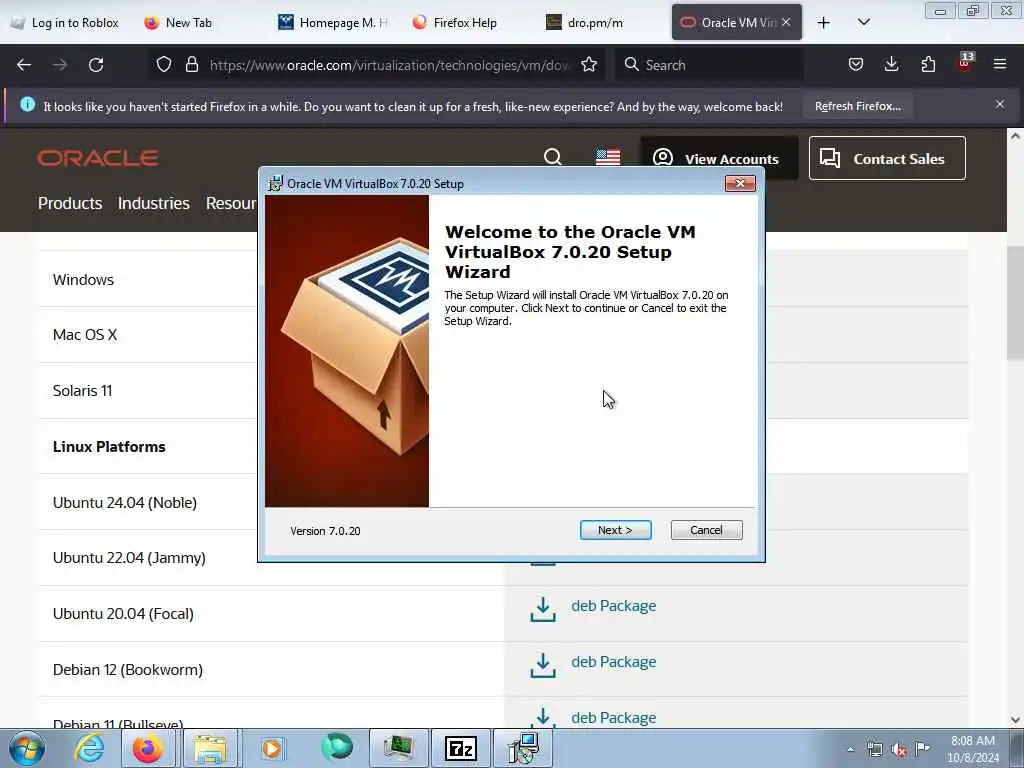Click the VirtualBox installer taskbar icon
The image size is (1024, 768).
pos(523,748)
